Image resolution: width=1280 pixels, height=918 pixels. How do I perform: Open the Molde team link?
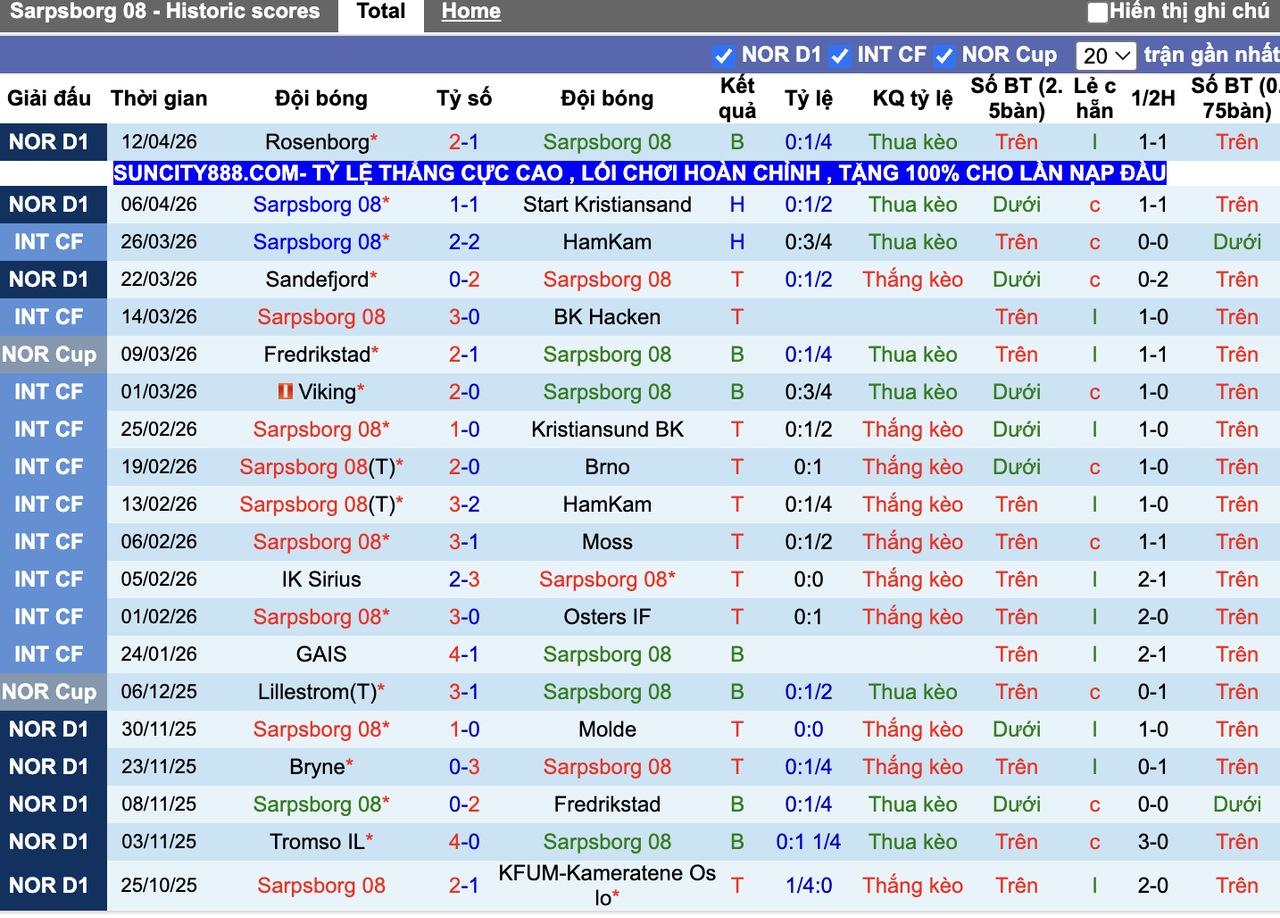point(607,730)
